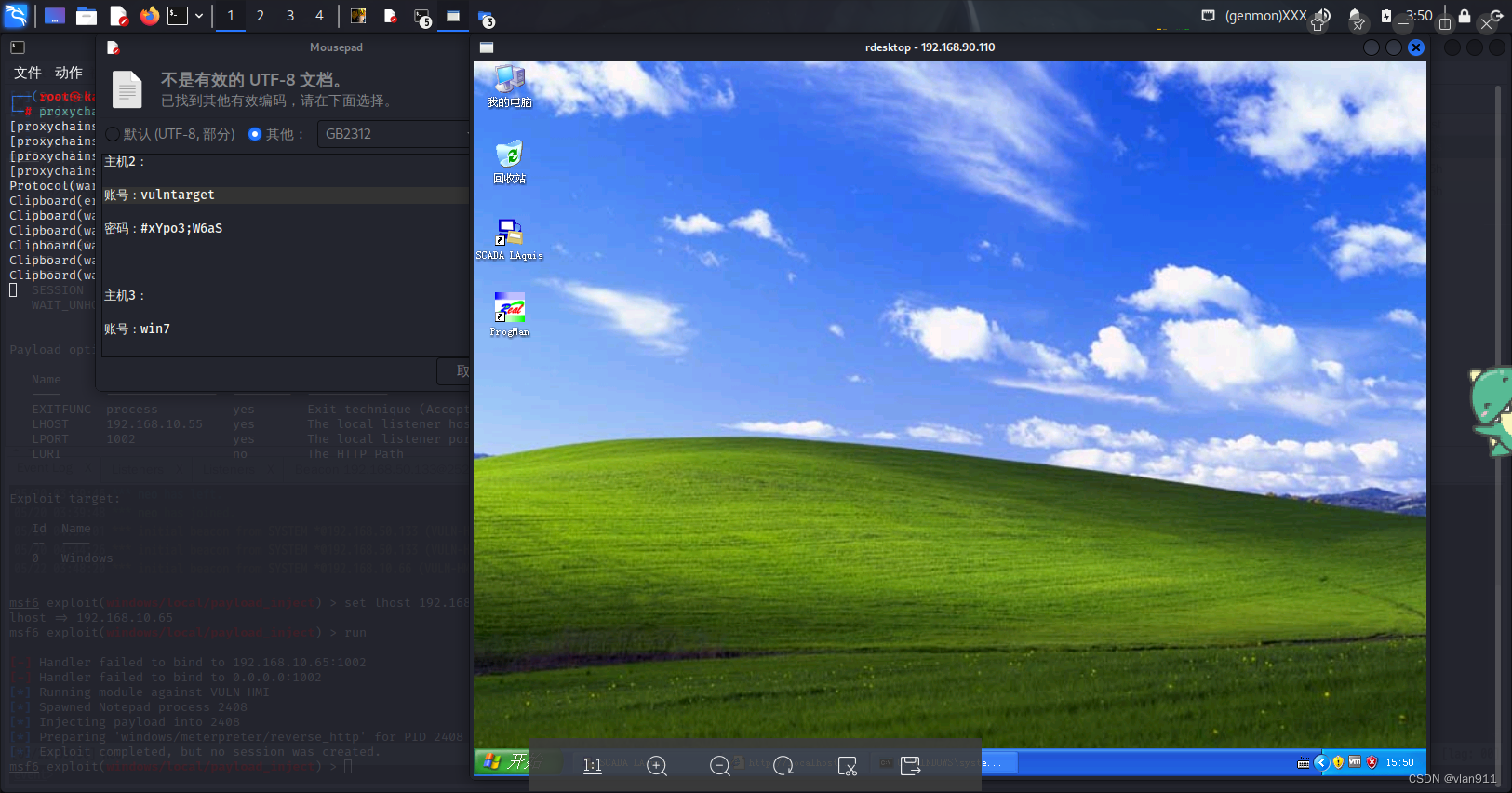
Task: Click the 取消 button in Mousepad dialog
Action: pyautogui.click(x=456, y=370)
